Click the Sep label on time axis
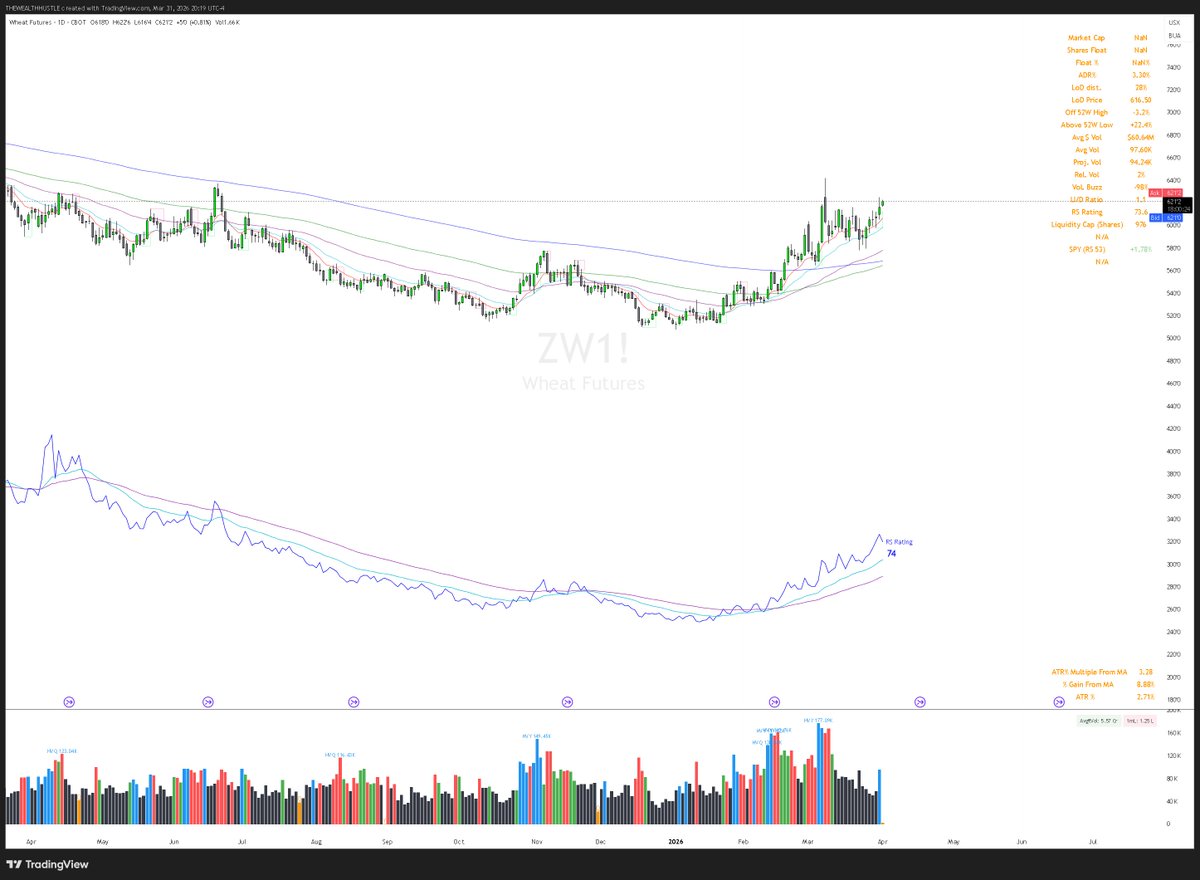The height and width of the screenshot is (880, 1200). [x=389, y=842]
